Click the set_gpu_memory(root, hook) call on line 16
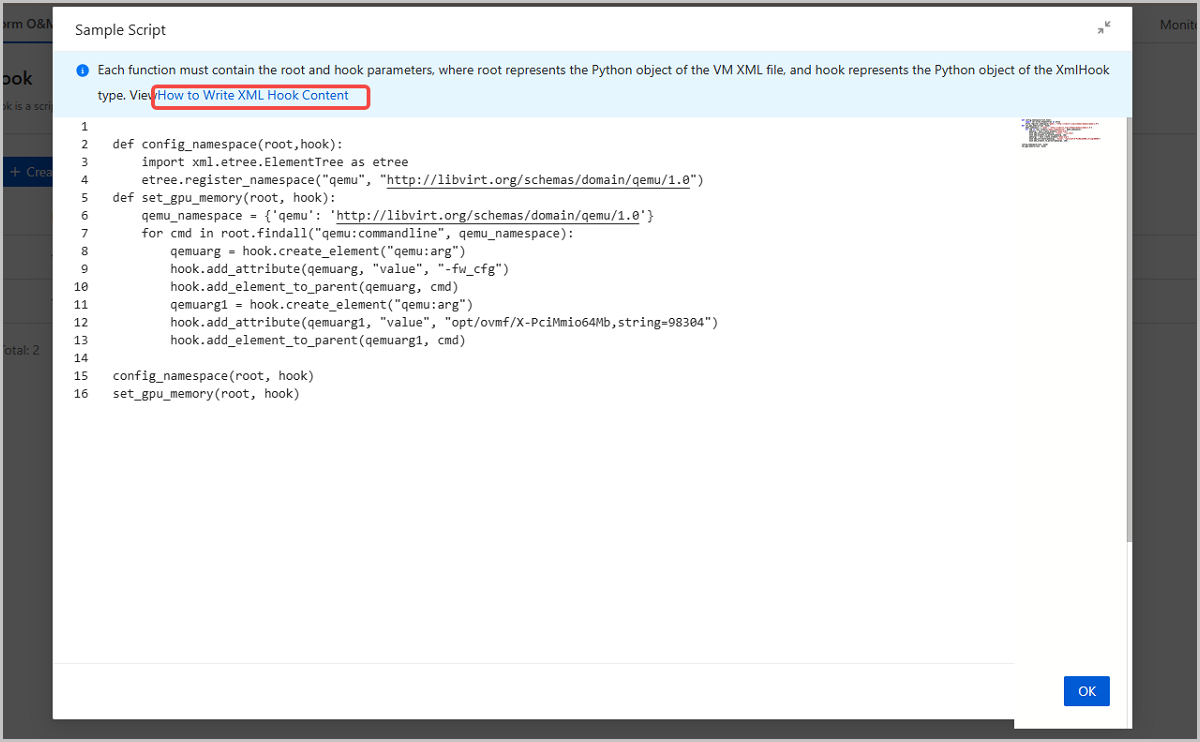1200x742 pixels. (205, 394)
